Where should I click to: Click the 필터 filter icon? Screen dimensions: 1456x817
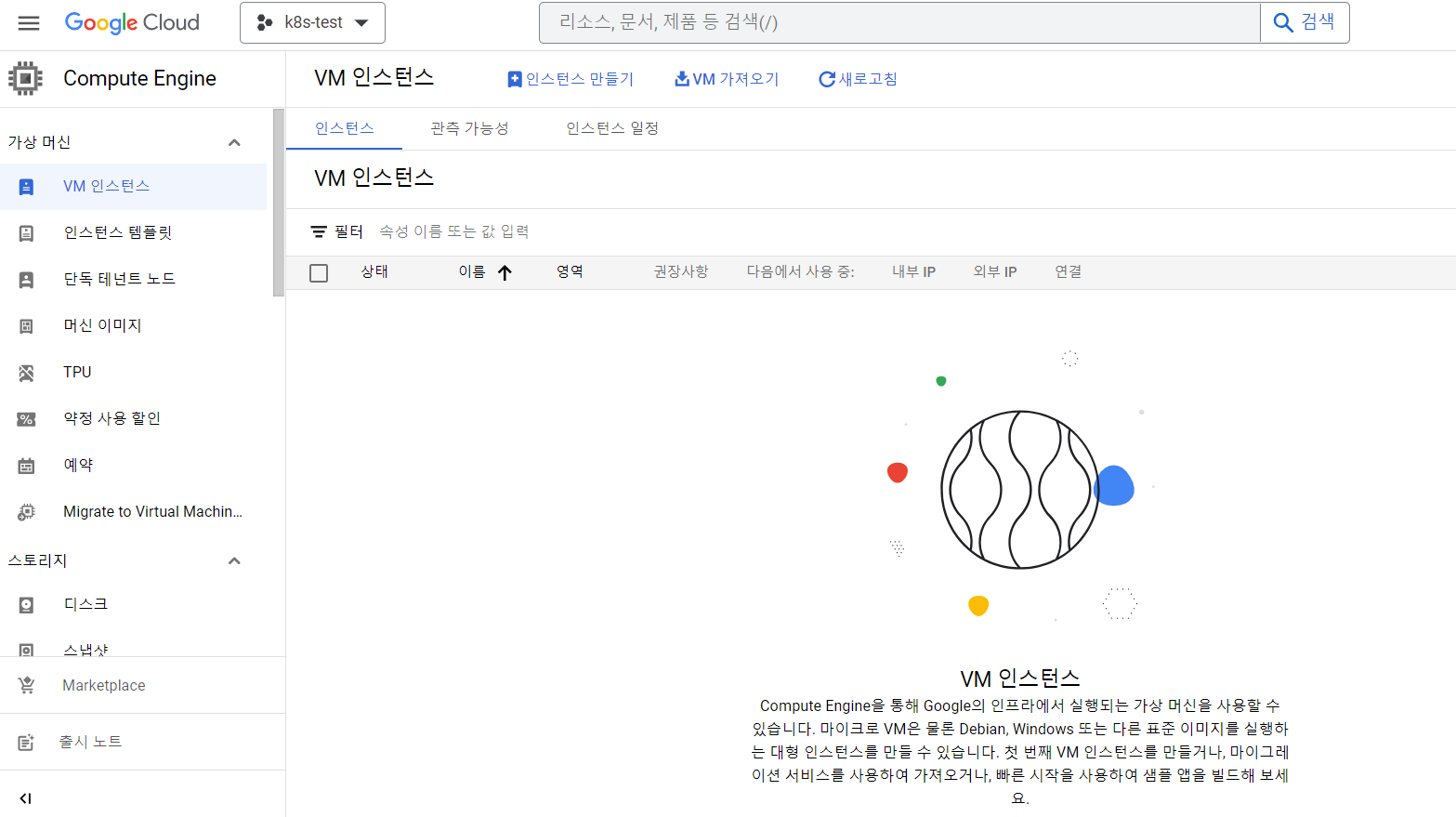pos(319,231)
